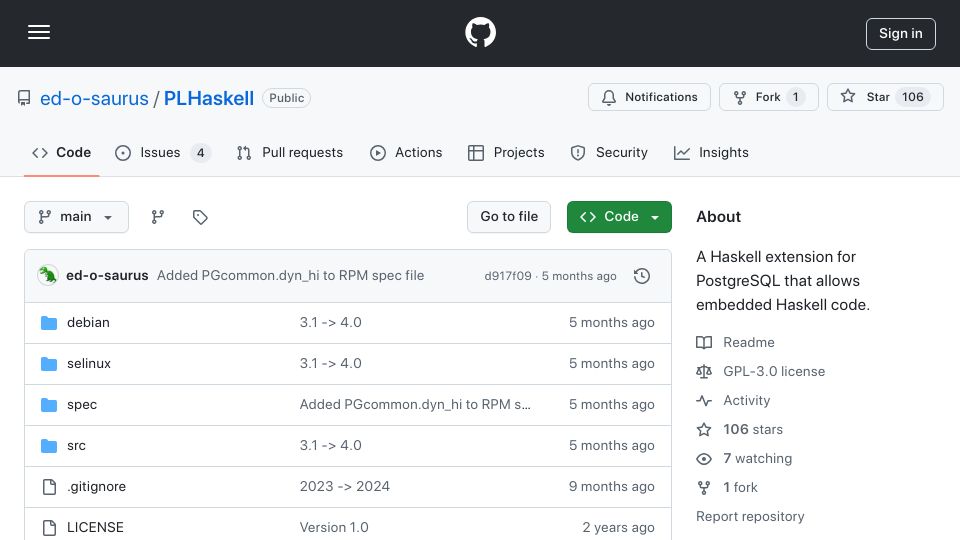Open debian's '3.1 -> 4.0' commit message
Screen dimensions: 960x540
point(331,323)
